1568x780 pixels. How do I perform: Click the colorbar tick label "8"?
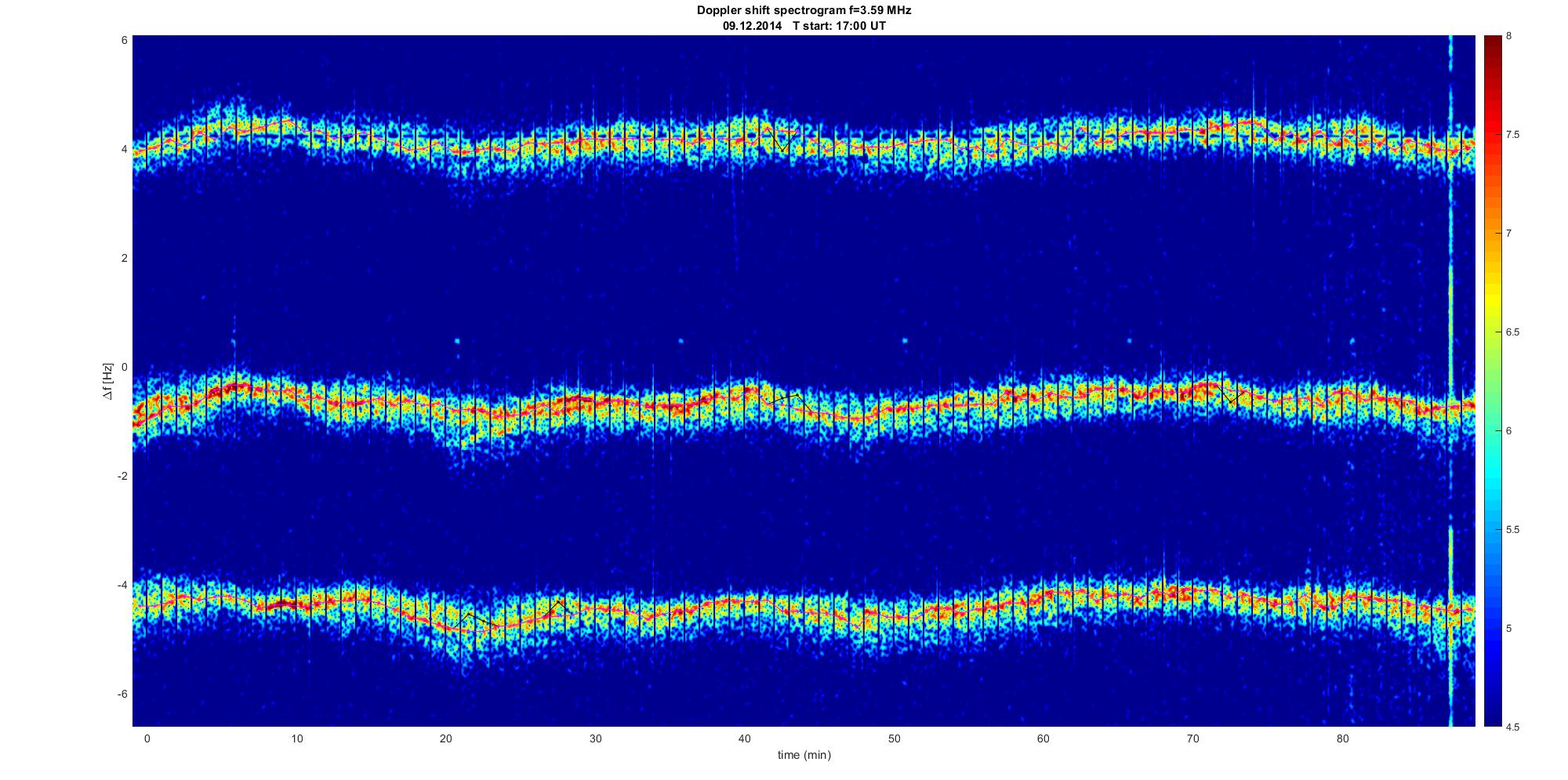(1509, 36)
